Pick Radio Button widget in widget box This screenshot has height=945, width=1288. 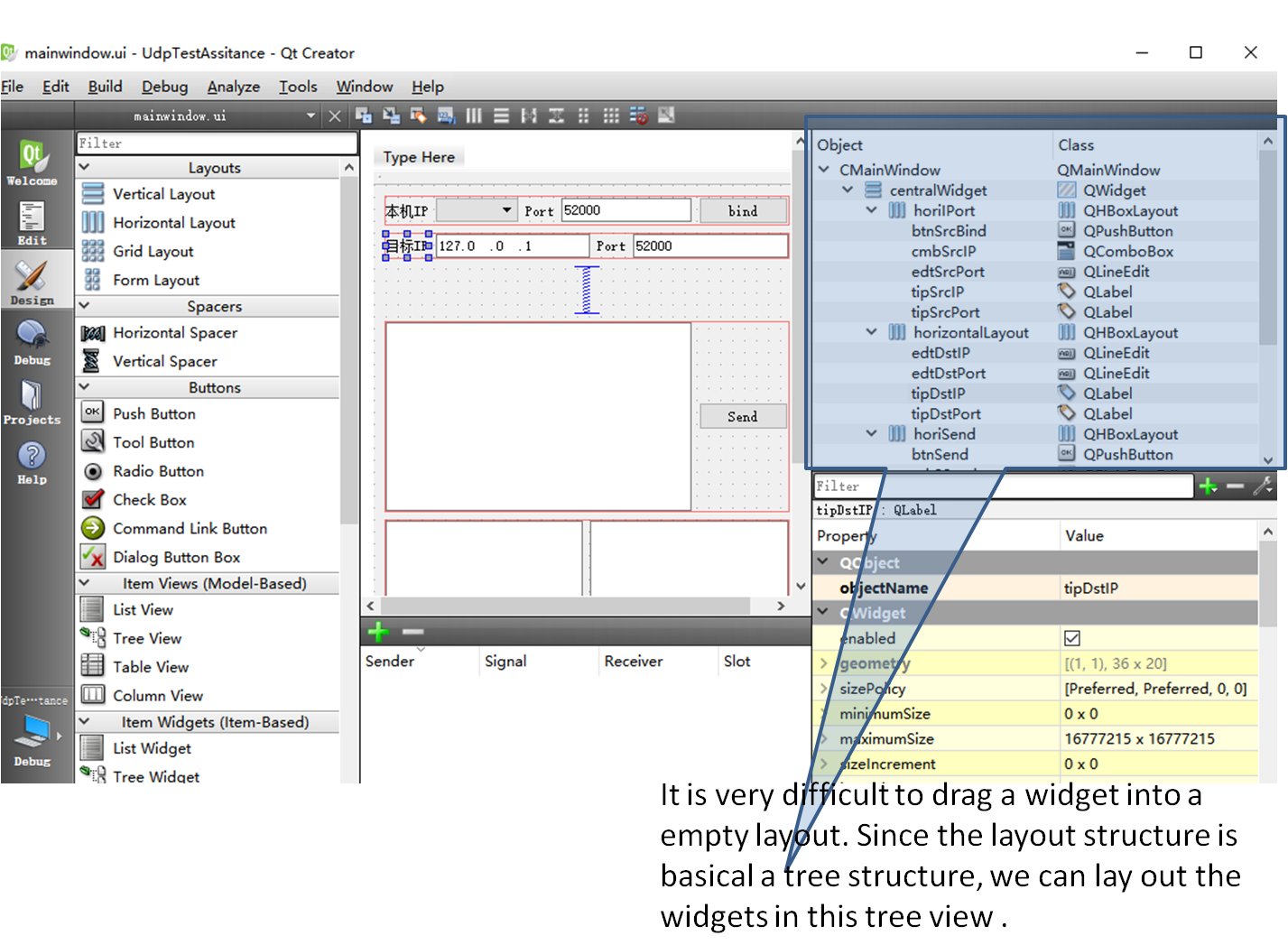[x=158, y=471]
